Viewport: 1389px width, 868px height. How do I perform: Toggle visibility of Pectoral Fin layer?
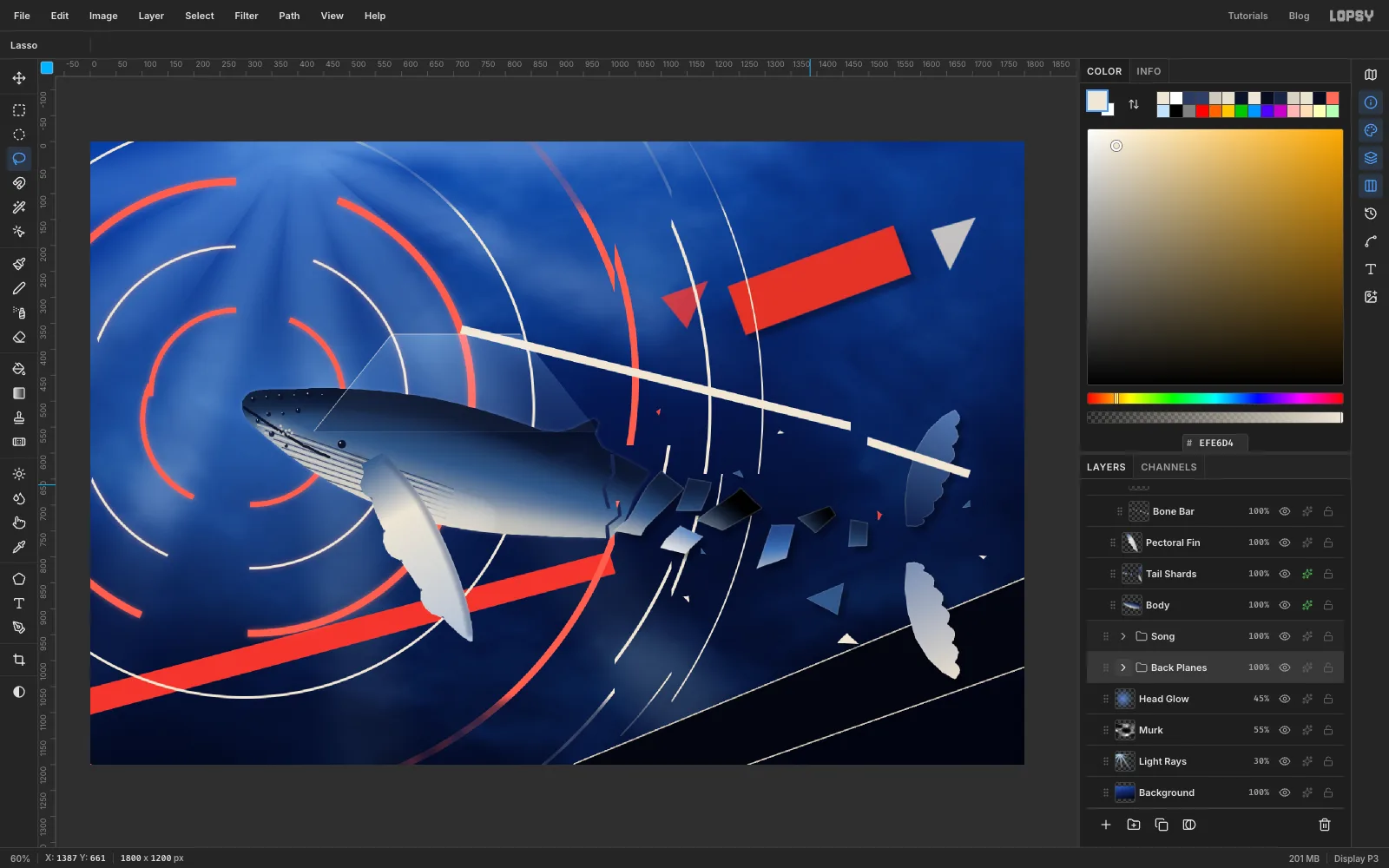pos(1285,542)
